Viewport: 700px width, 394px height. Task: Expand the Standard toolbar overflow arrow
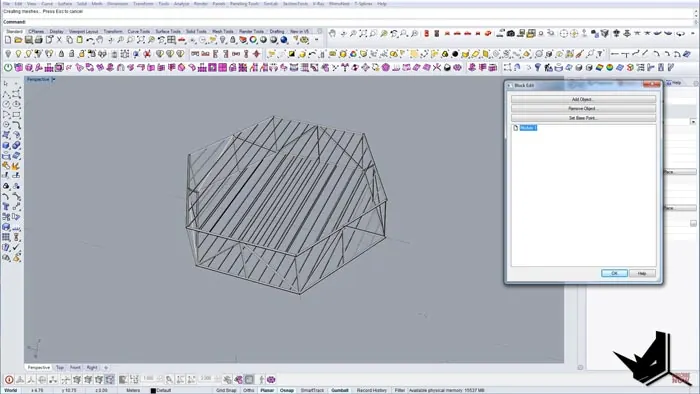[x=317, y=40]
